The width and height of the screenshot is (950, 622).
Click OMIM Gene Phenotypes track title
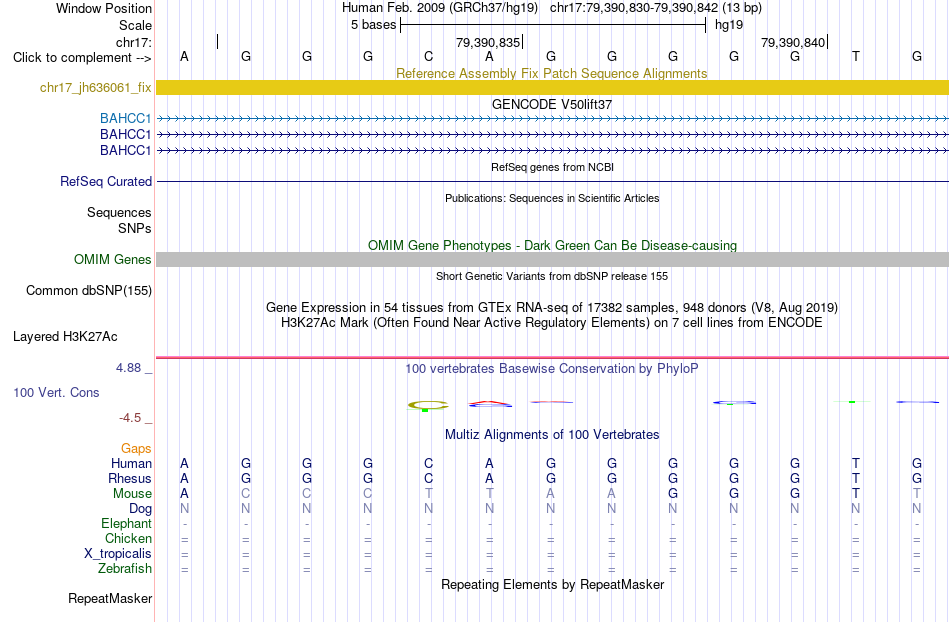(x=552, y=245)
